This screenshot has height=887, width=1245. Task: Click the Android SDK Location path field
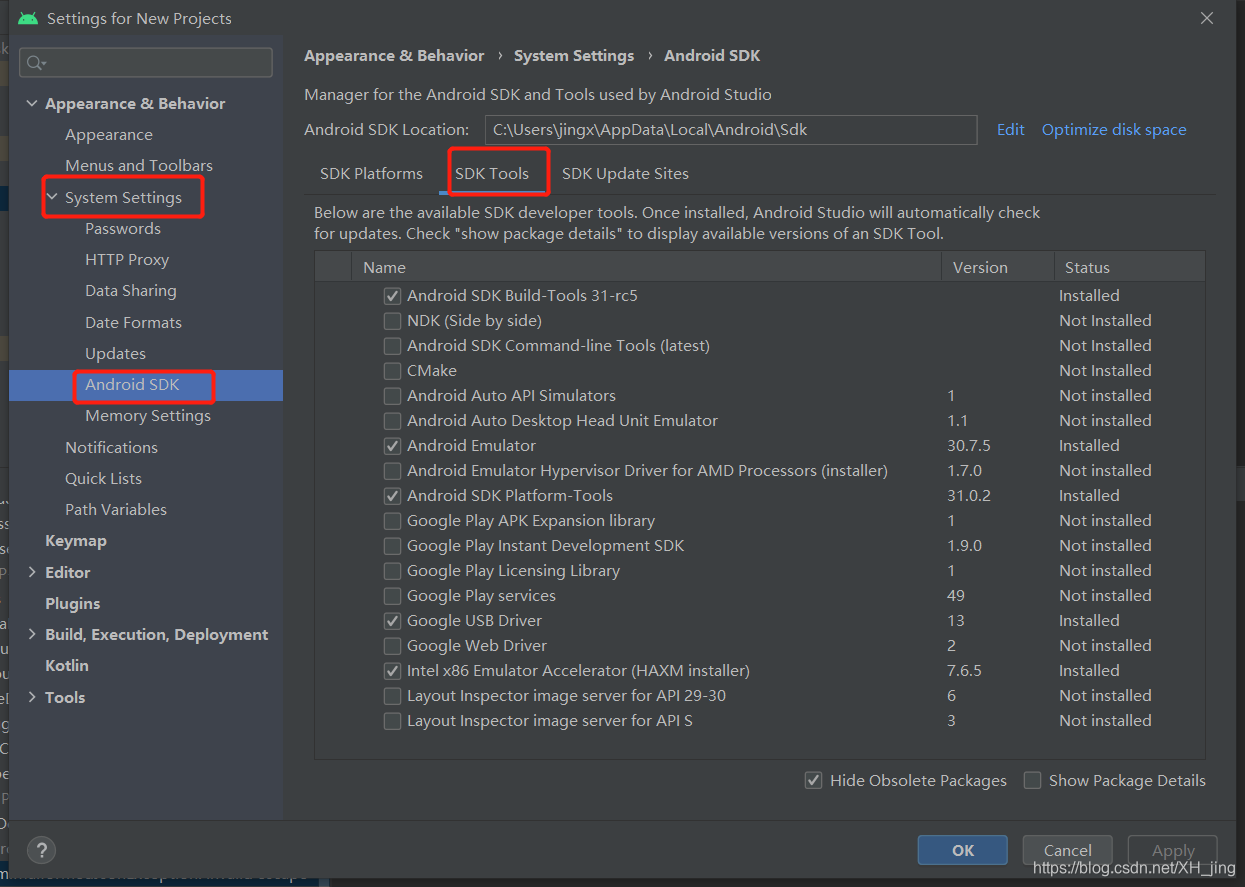[731, 130]
